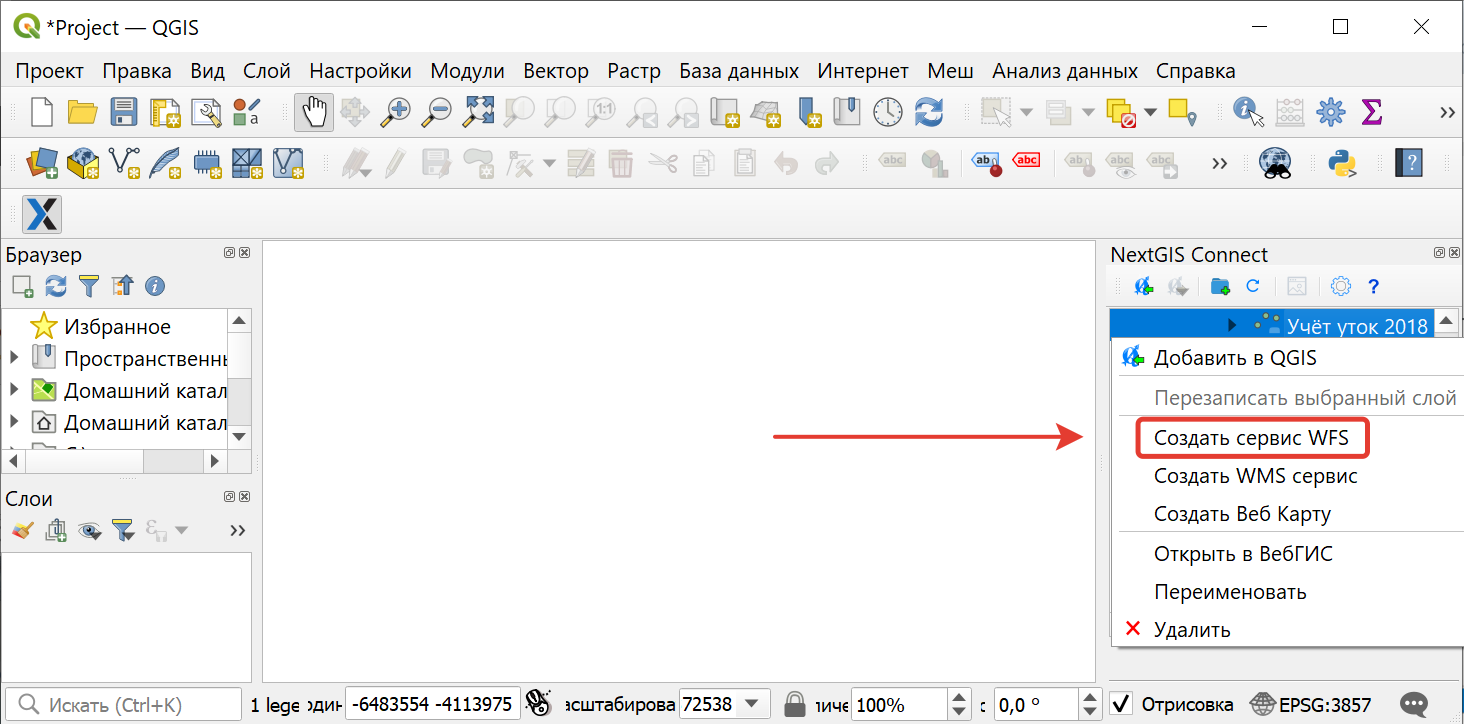Open the База данных menu
This screenshot has height=724, width=1464.
739,71
